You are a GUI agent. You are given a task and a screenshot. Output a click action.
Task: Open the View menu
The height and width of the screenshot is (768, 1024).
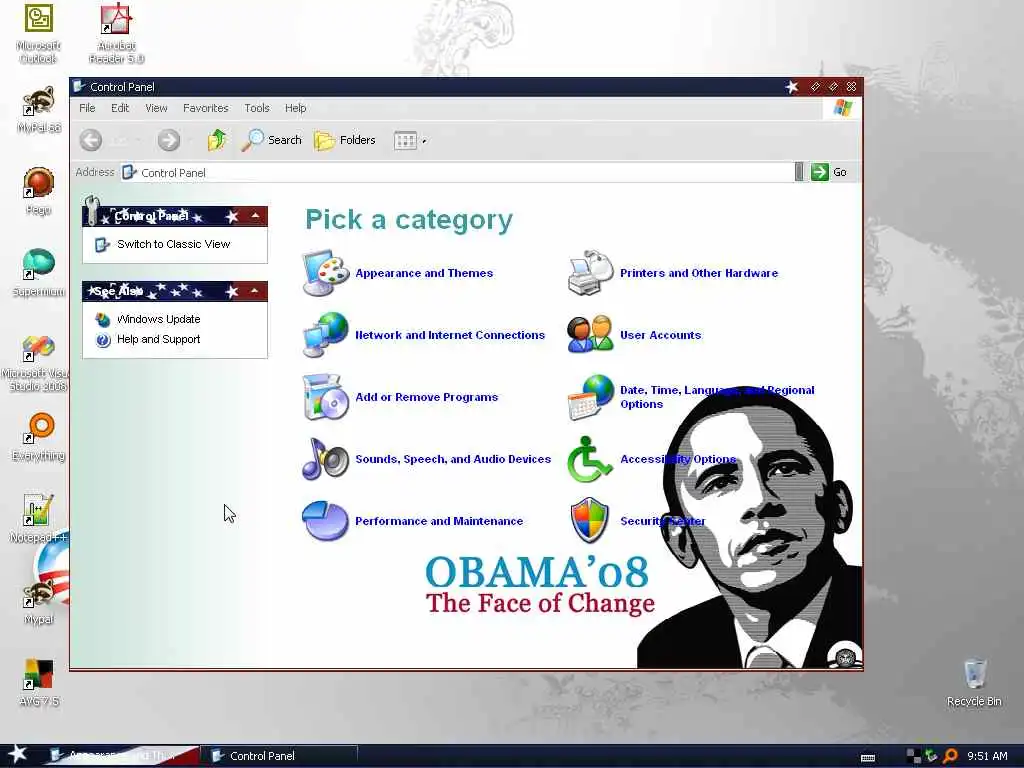click(156, 108)
